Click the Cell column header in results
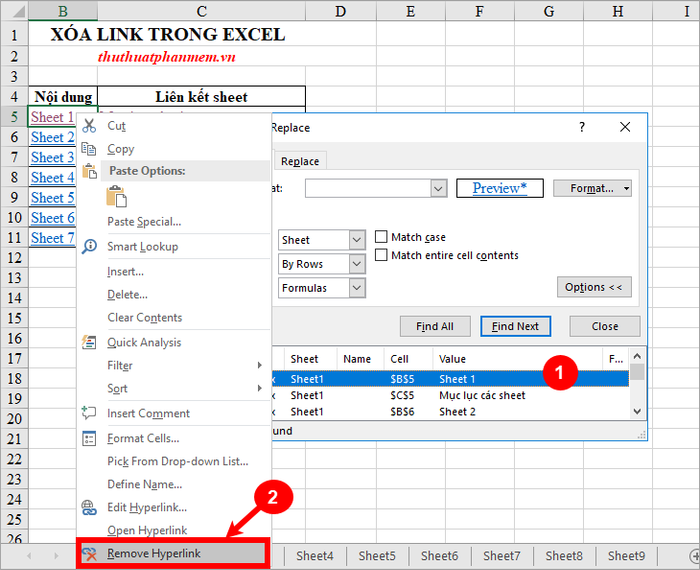 [408, 359]
